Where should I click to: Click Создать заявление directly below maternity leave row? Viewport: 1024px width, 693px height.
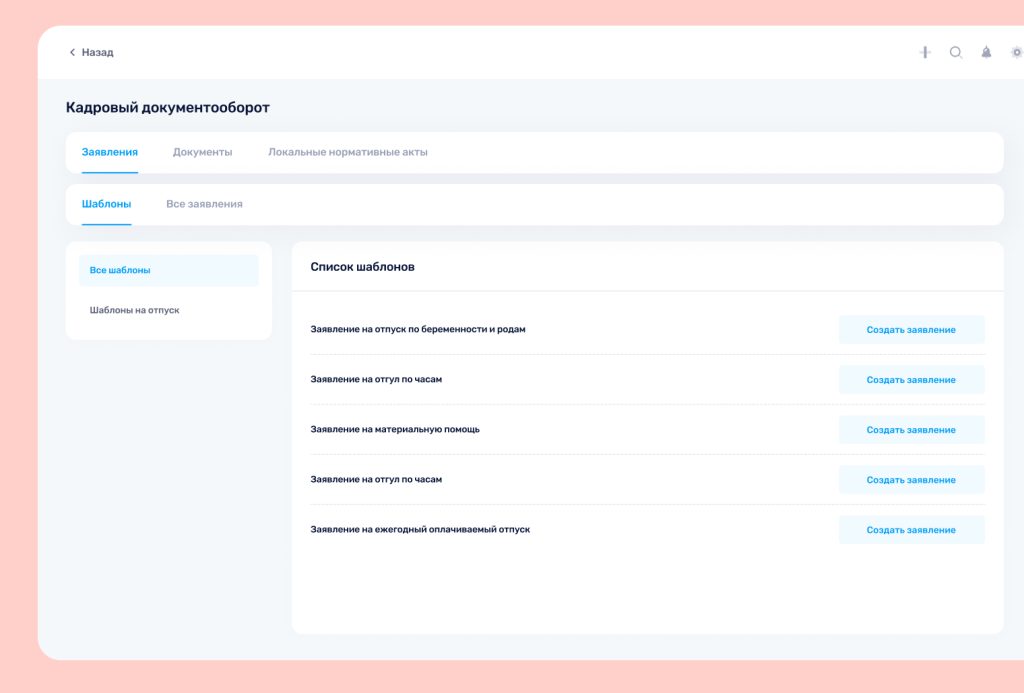pyautogui.click(x=911, y=380)
